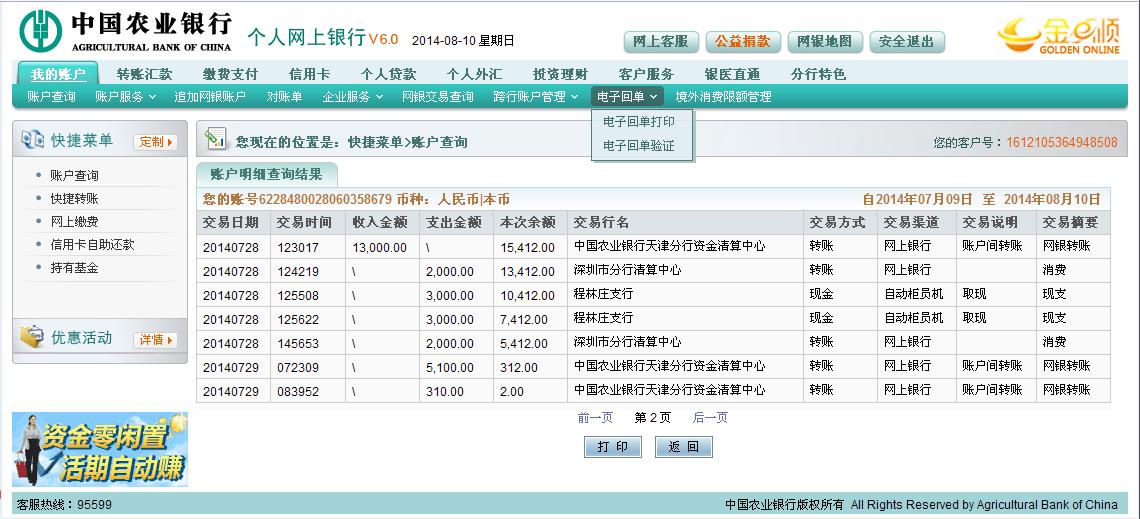Click the 快捷菜单 panel icon
The image size is (1140, 519).
tap(32, 141)
